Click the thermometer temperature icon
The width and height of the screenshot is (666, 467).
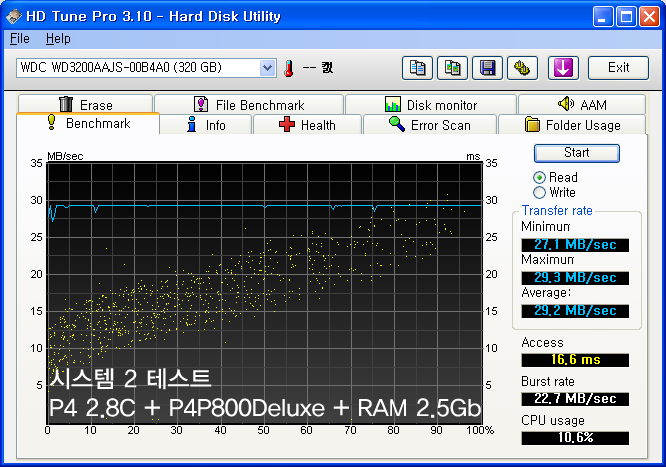pos(289,68)
